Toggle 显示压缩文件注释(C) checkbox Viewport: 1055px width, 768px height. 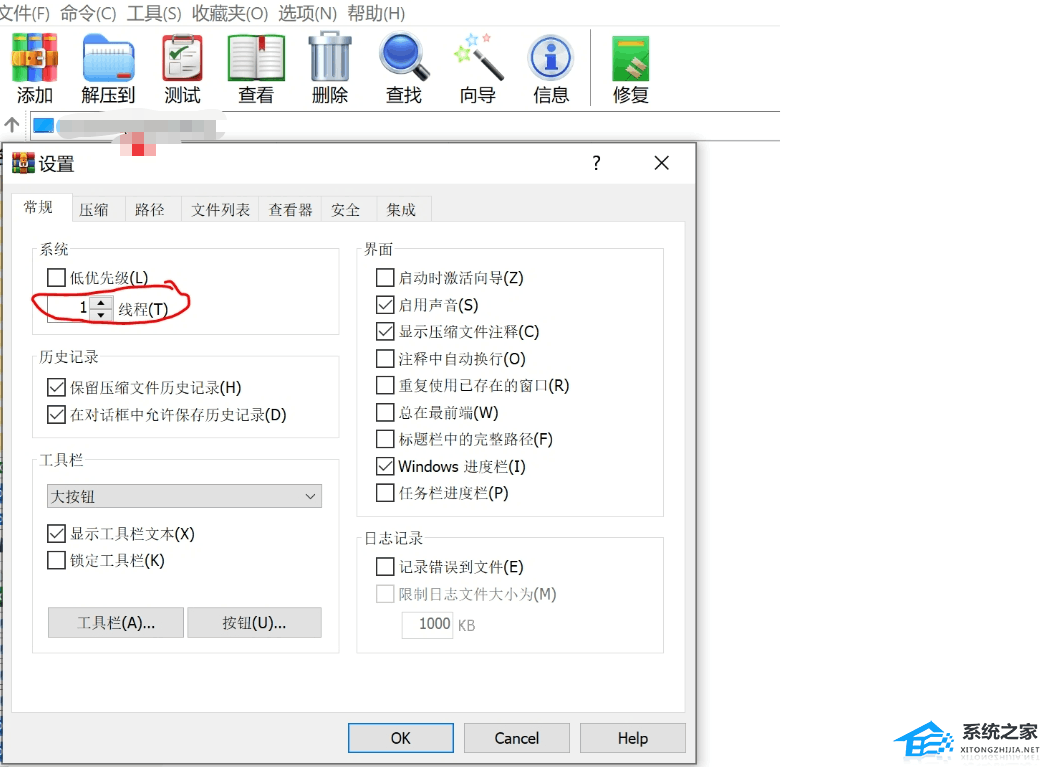point(385,331)
